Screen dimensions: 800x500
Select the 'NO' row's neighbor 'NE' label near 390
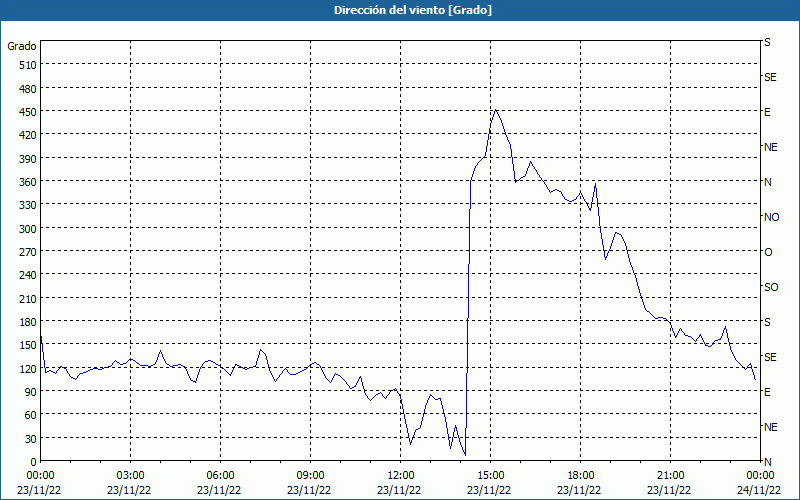(x=771, y=147)
